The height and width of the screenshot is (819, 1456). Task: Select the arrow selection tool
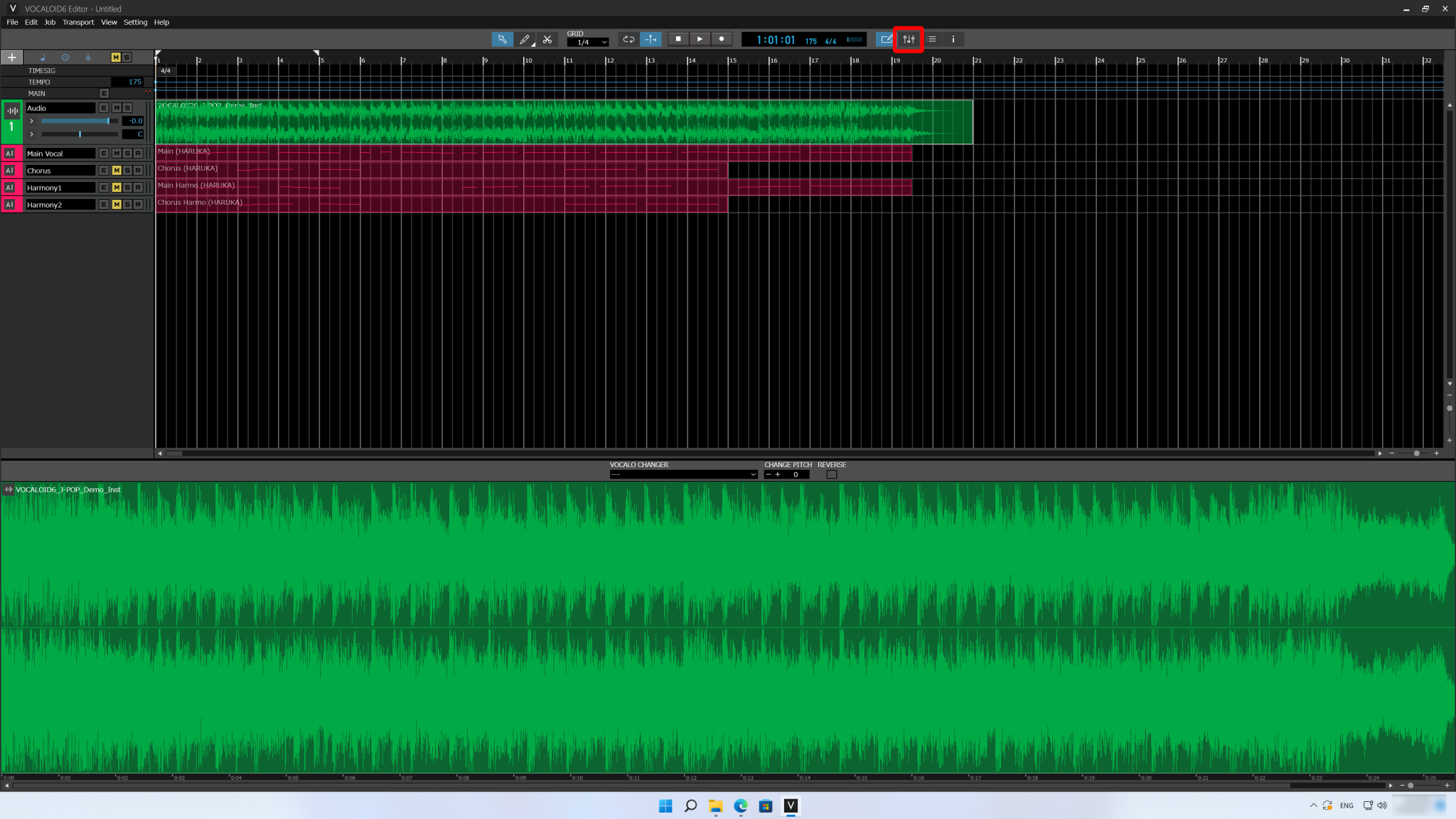[502, 39]
